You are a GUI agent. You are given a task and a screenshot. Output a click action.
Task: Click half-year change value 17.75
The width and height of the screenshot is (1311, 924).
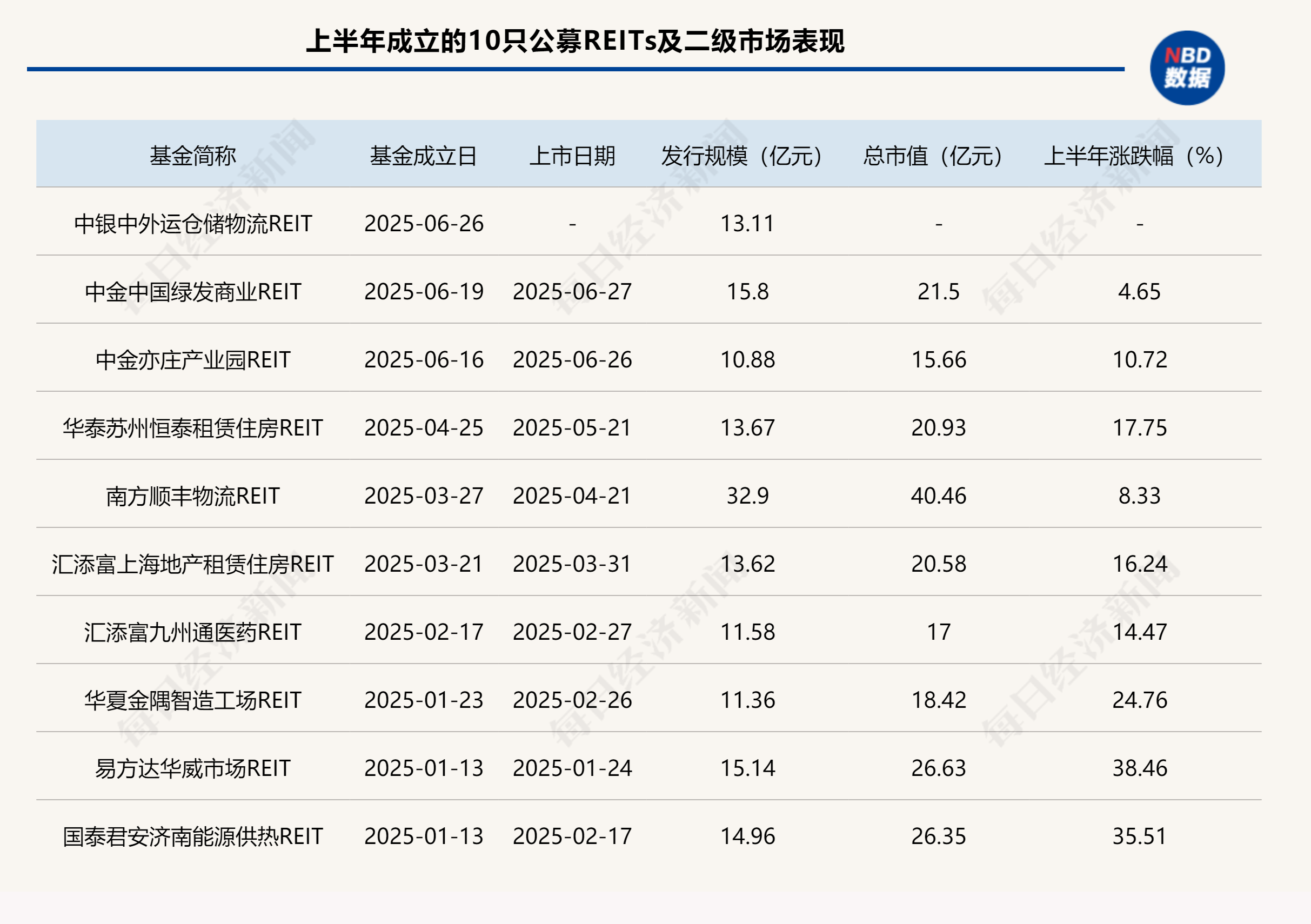(1140, 427)
